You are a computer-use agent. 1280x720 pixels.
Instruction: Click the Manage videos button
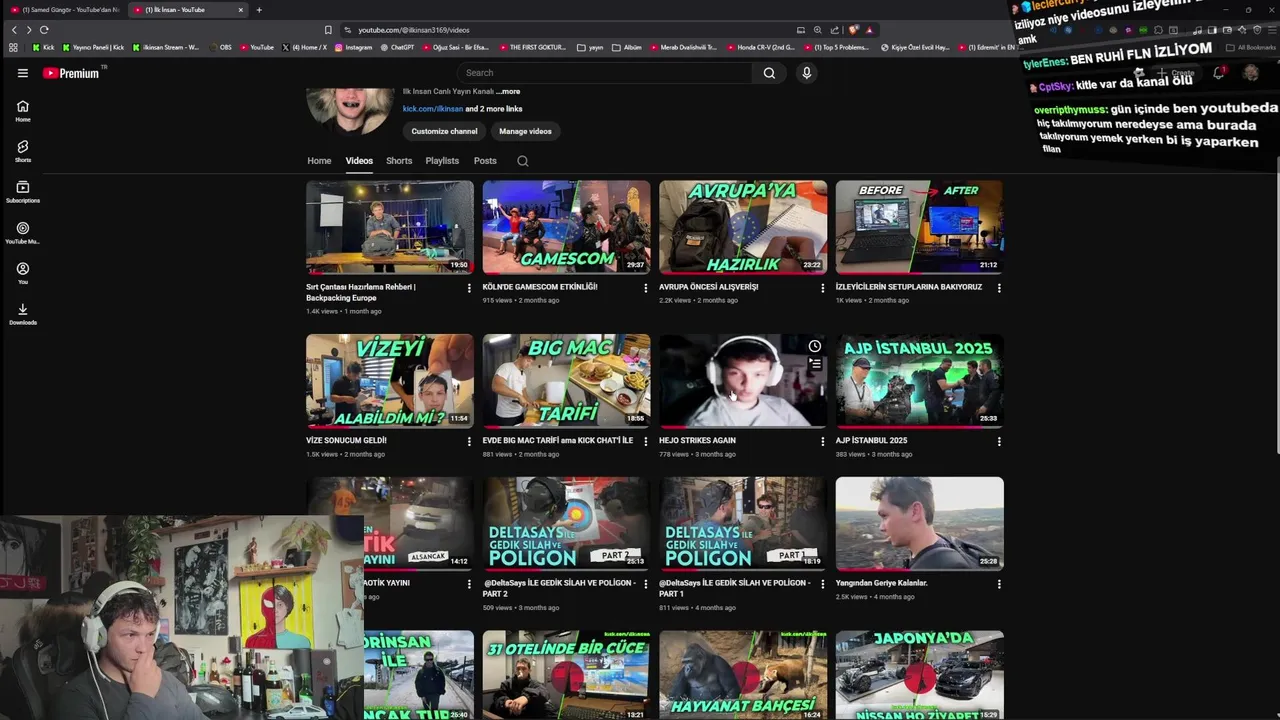coord(525,131)
